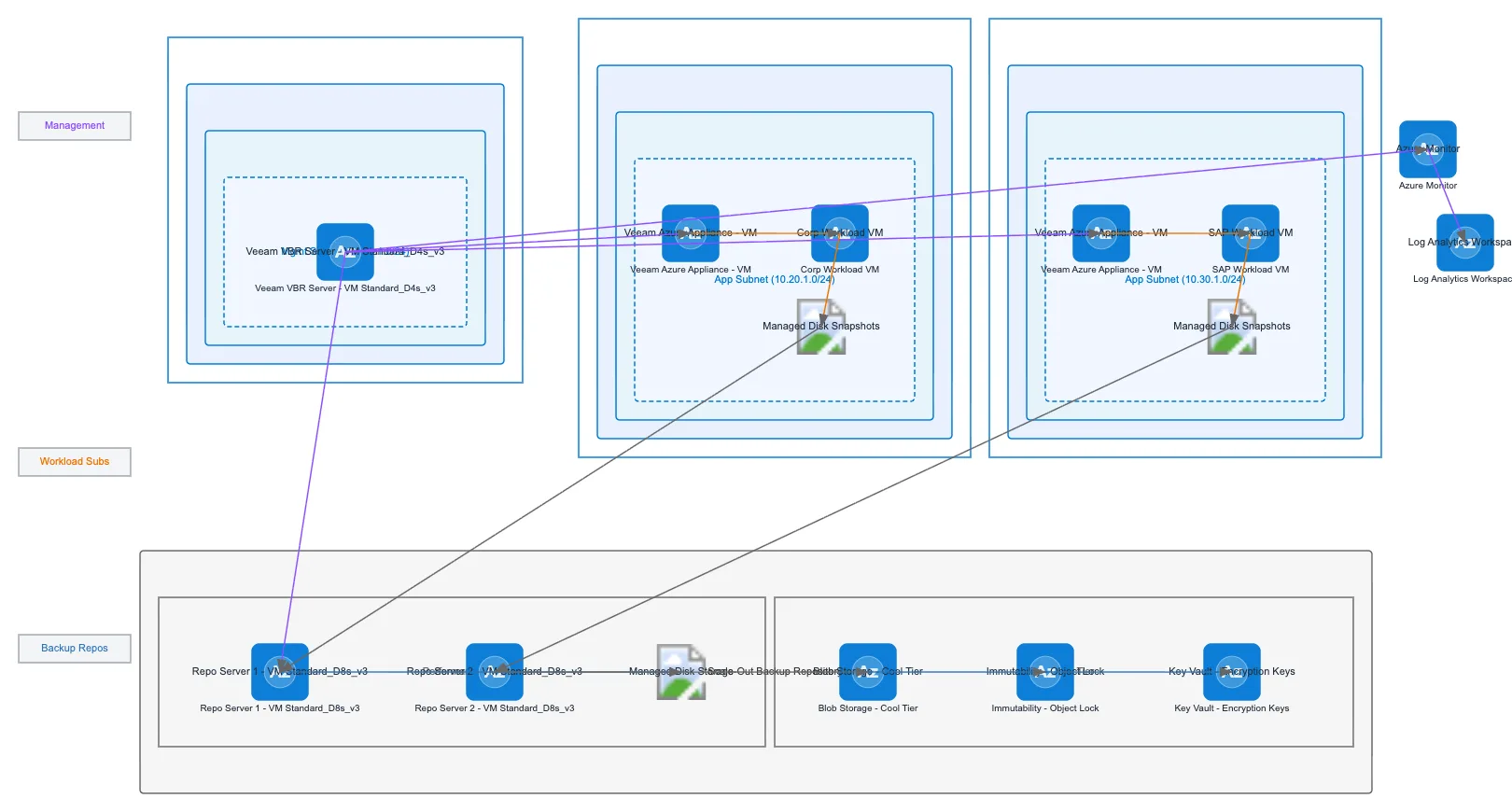Select the Key Vault Encryption Keys icon
Viewport: 1512px width, 812px height.
(1232, 672)
